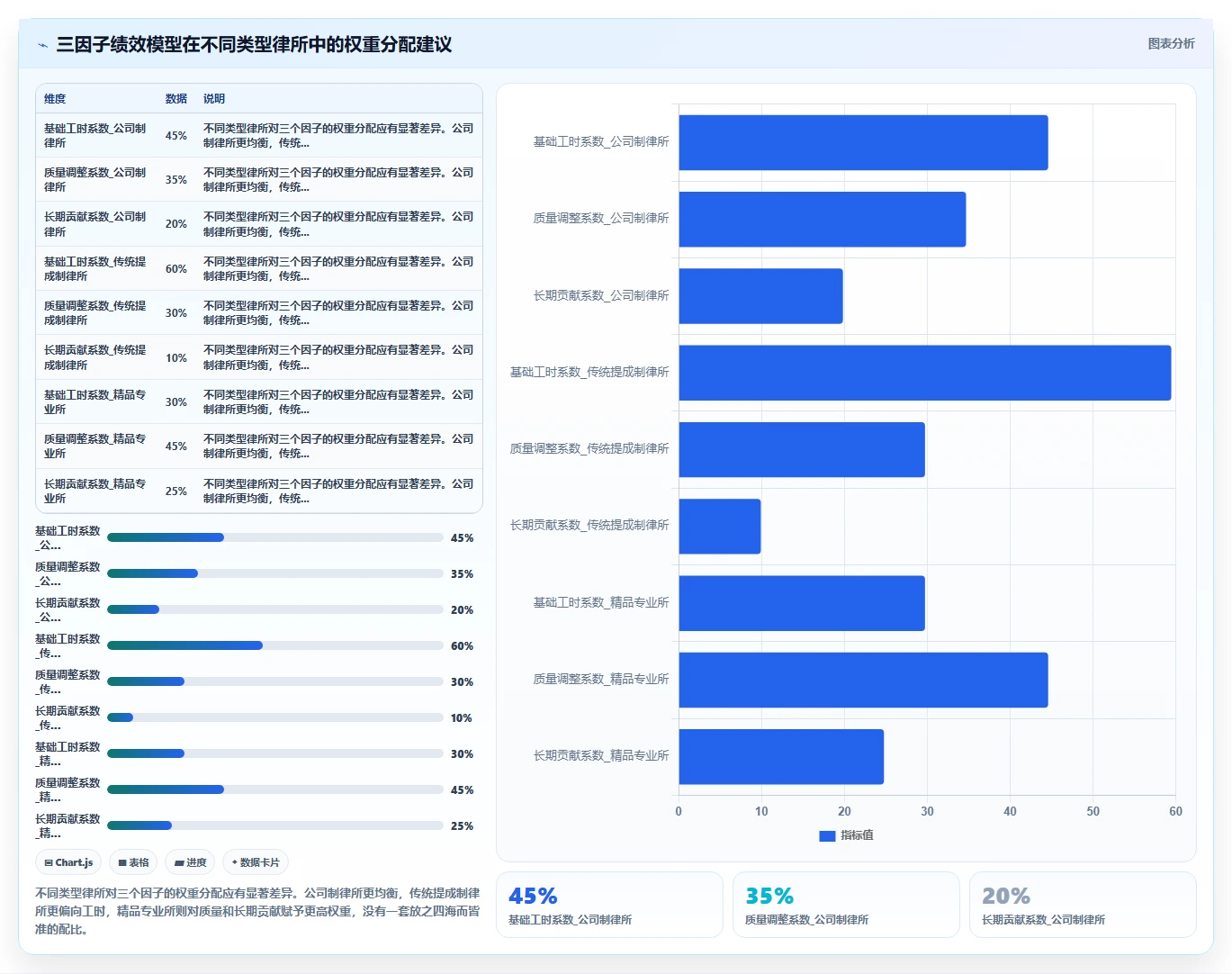The width and height of the screenshot is (1232, 974).
Task: Click the 20% progress bar for 长期贡献系数_公
Action: (275, 609)
